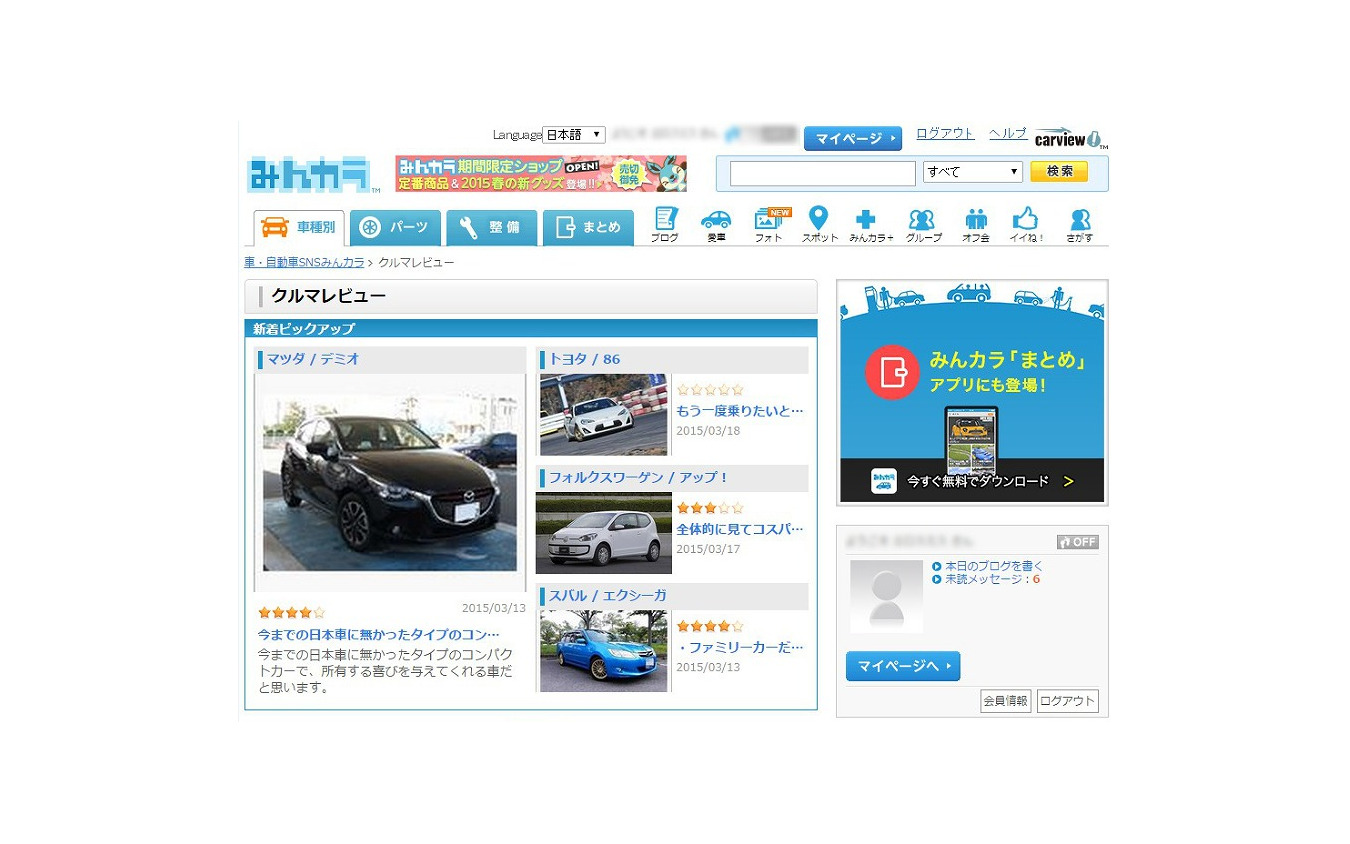Click the white Volkswagen up! thumbnail
Image resolution: width=1350 pixels, height=844 pixels.
[x=604, y=533]
